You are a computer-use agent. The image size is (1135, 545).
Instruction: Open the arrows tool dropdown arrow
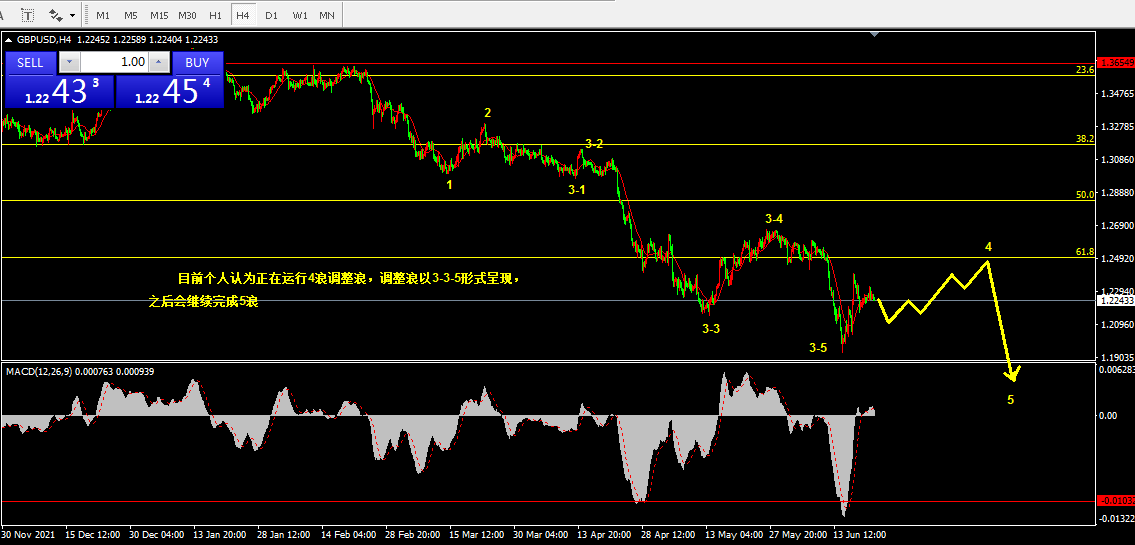pyautogui.click(x=72, y=14)
